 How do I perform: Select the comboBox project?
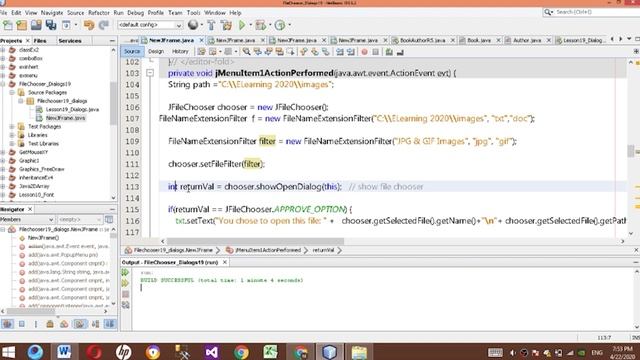(31, 58)
